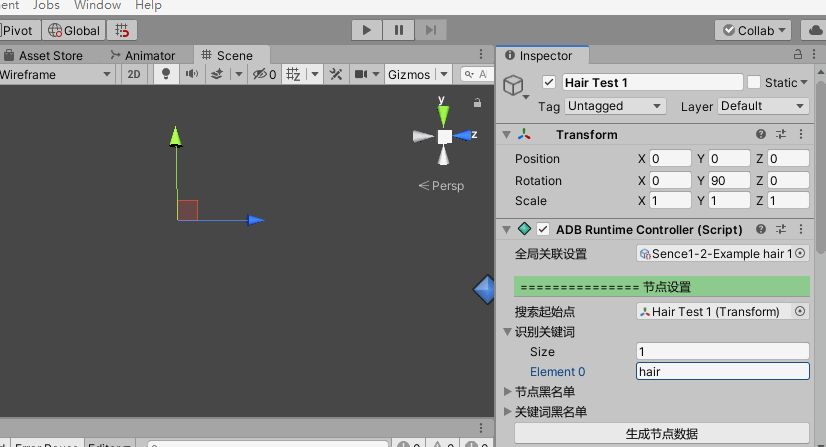Open the component tools (wrench) icon in Scene toolbar

(336, 74)
